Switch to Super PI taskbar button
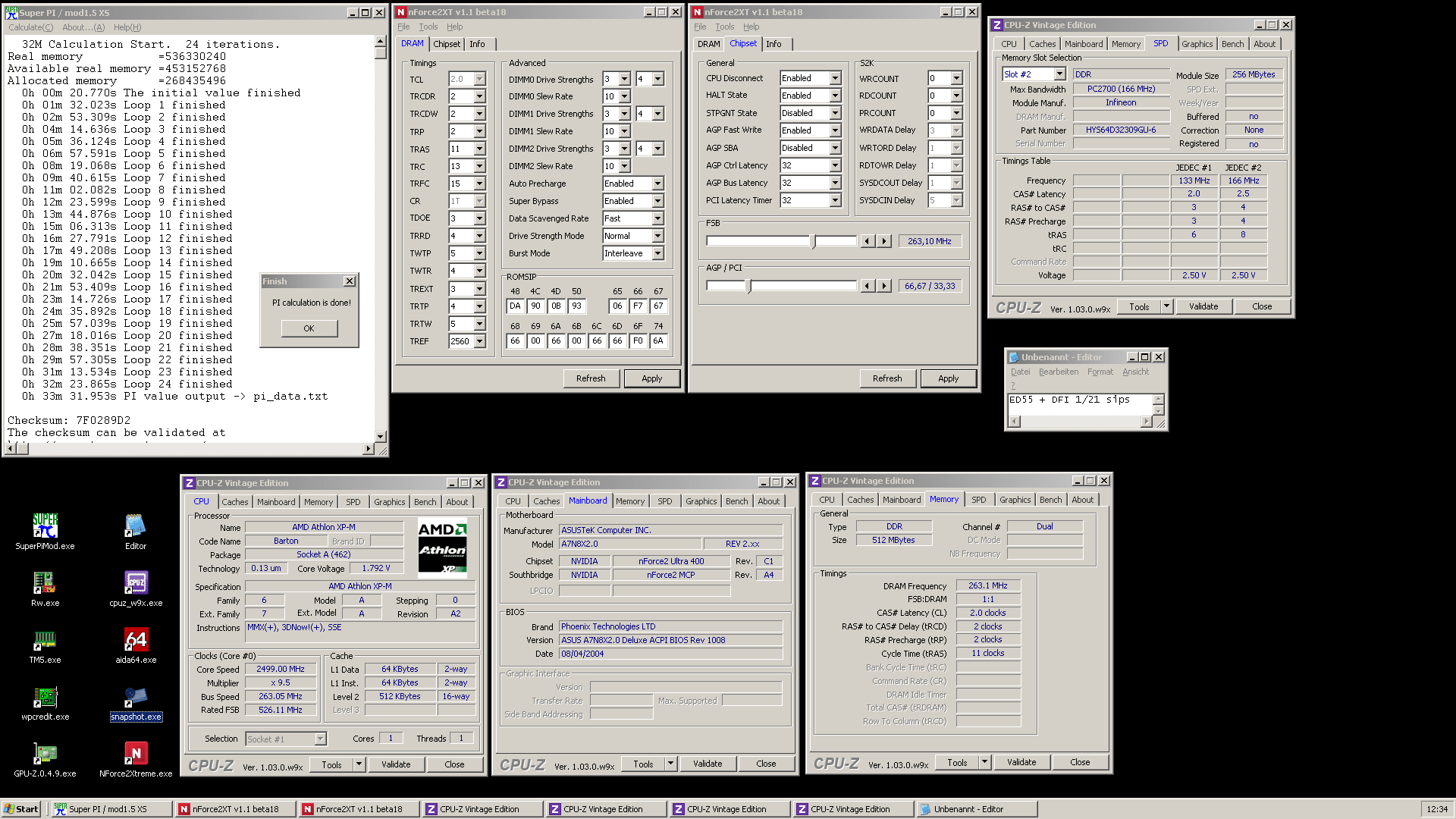1456x819 pixels. [111, 809]
